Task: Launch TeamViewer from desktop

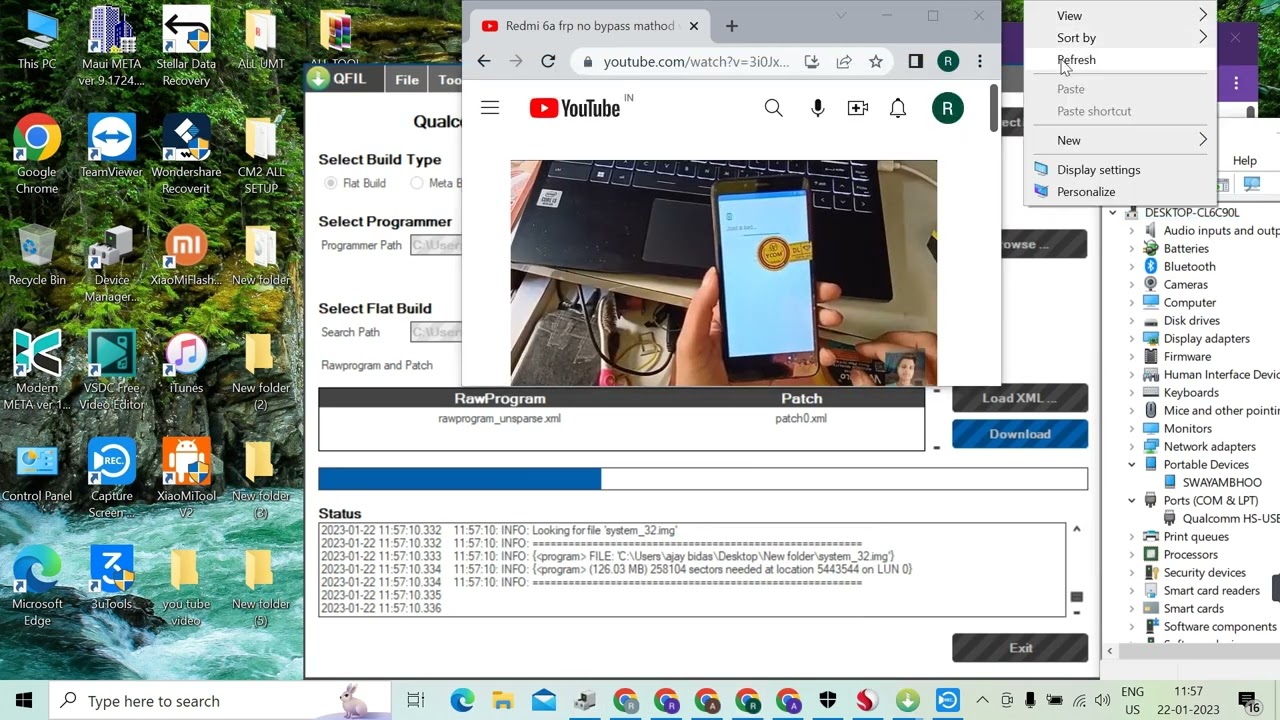Action: [111, 147]
